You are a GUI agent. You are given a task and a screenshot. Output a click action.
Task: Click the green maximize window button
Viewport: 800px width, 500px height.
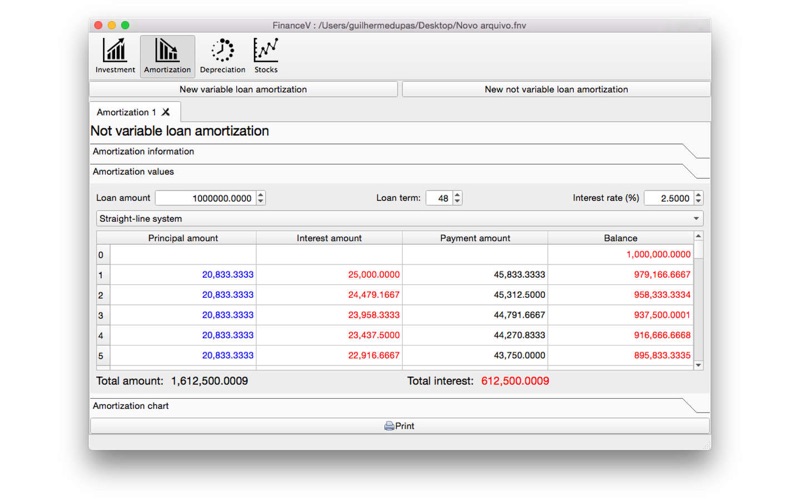click(x=125, y=25)
